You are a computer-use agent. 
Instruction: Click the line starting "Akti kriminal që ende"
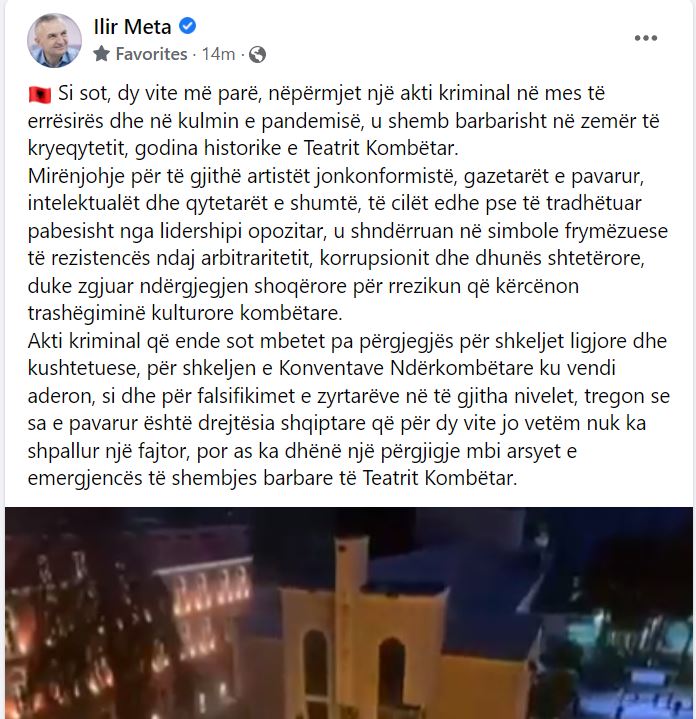[x=348, y=341]
